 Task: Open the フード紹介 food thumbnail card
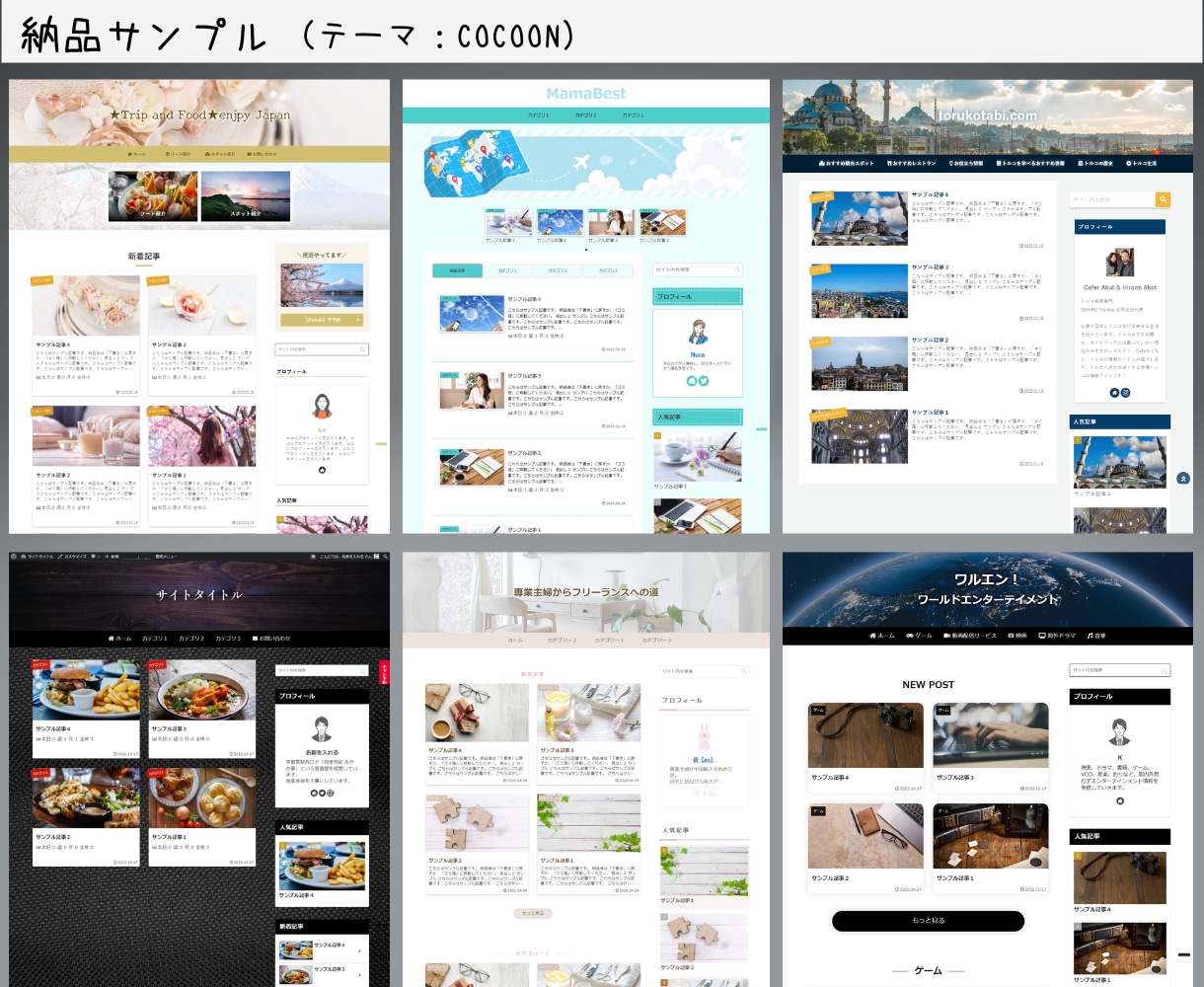[x=152, y=196]
